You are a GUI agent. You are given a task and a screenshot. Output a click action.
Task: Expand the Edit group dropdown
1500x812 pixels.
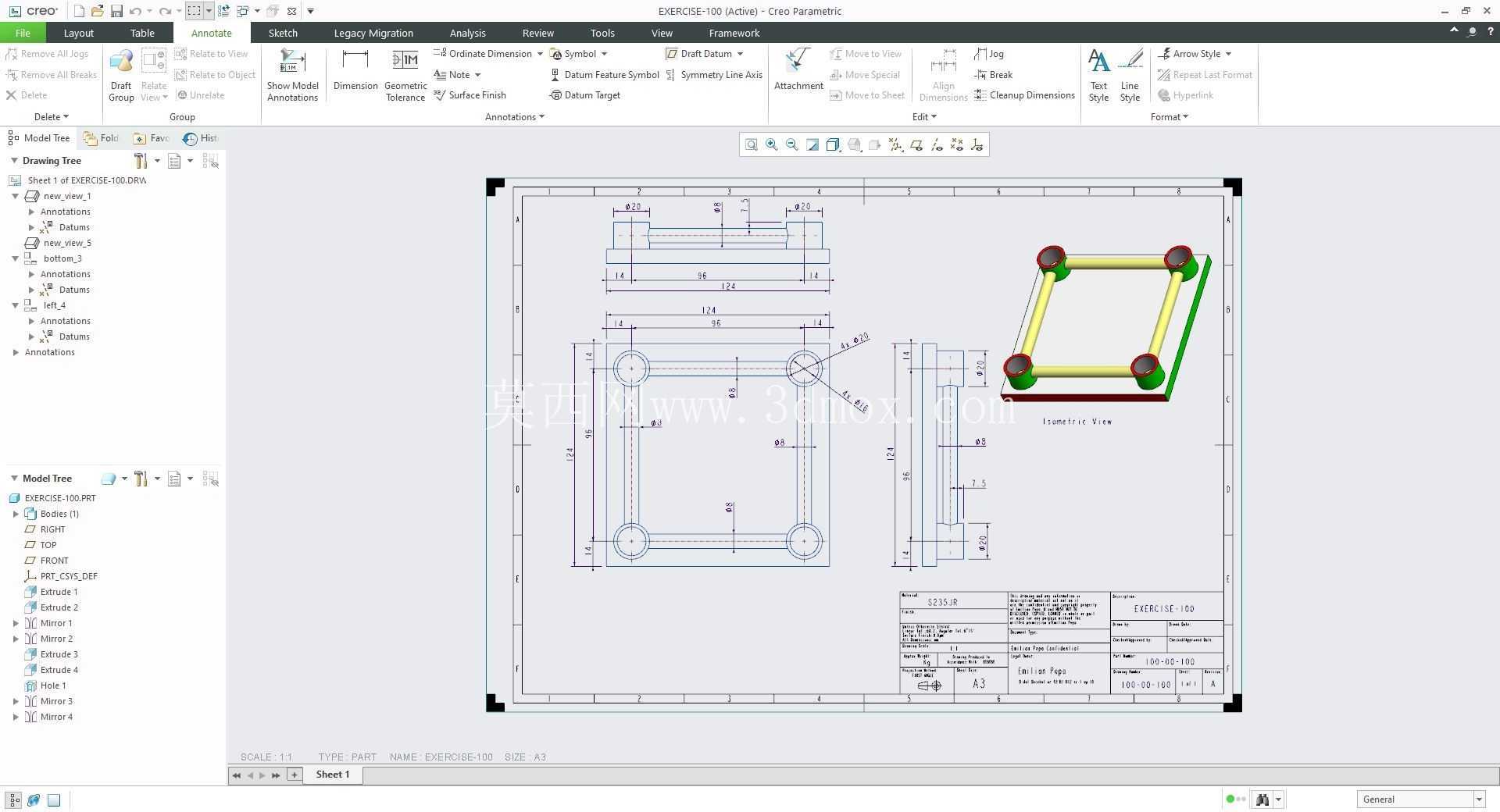coord(924,117)
